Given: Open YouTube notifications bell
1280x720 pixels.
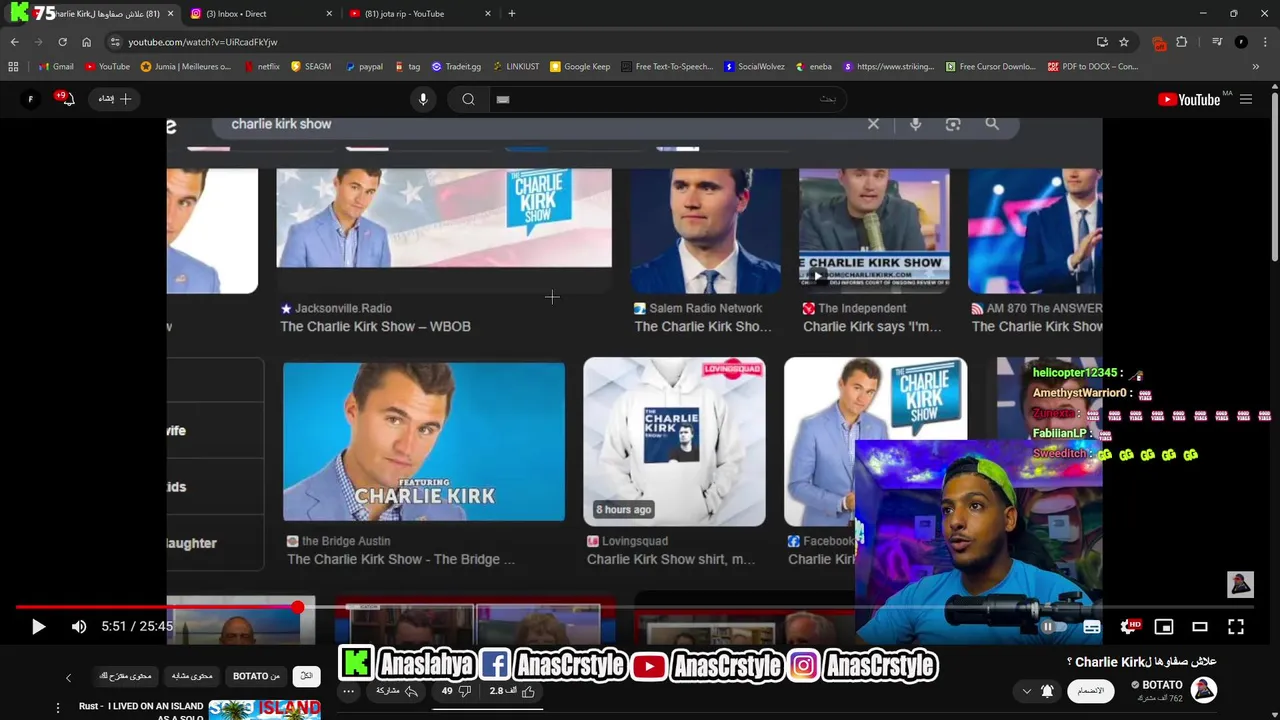Looking at the screenshot, I should point(66,99).
